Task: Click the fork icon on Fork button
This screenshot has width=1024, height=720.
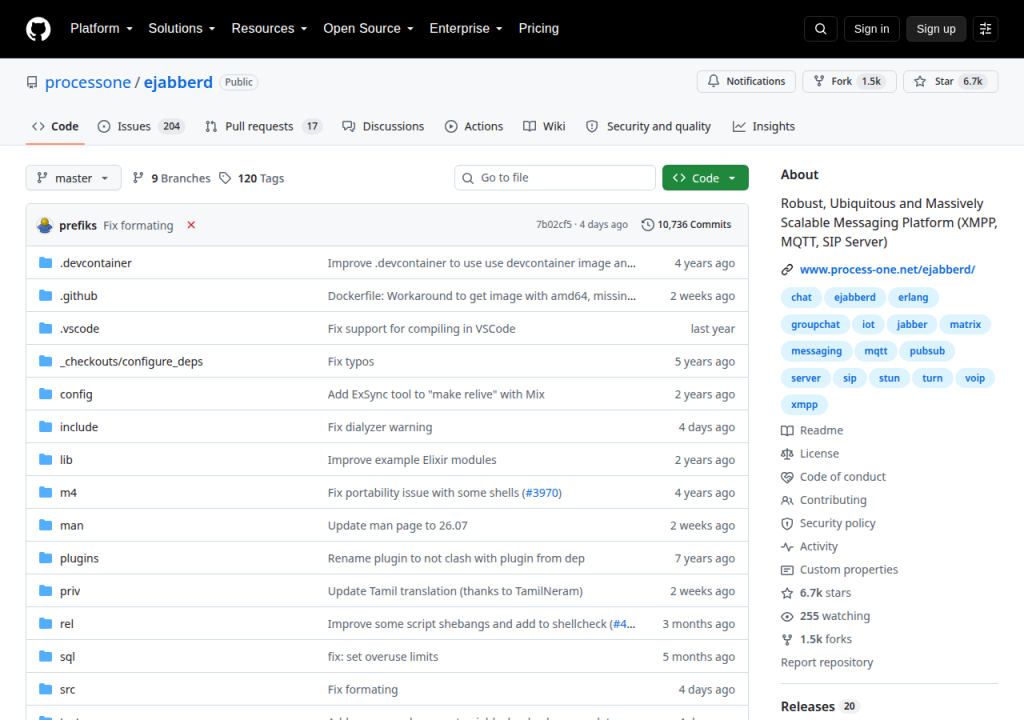Action: [819, 81]
